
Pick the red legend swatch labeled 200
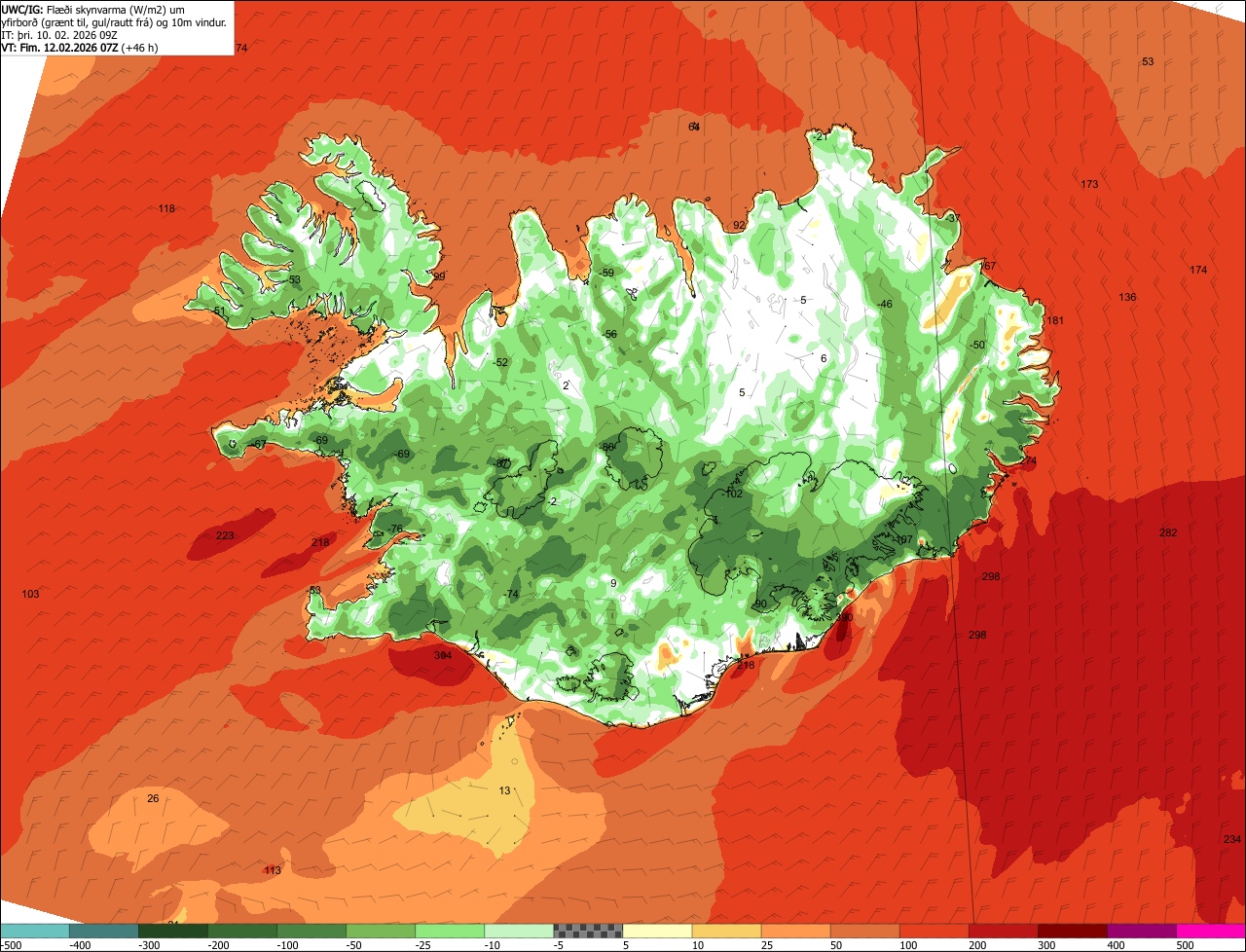pyautogui.click(x=1002, y=931)
